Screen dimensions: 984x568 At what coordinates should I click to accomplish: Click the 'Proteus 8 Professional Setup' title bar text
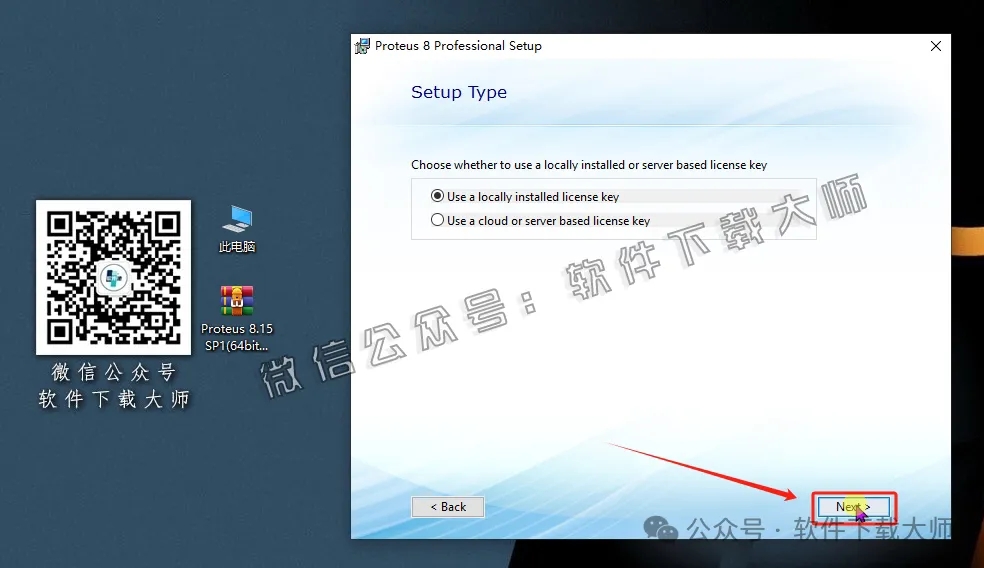[x=458, y=46]
